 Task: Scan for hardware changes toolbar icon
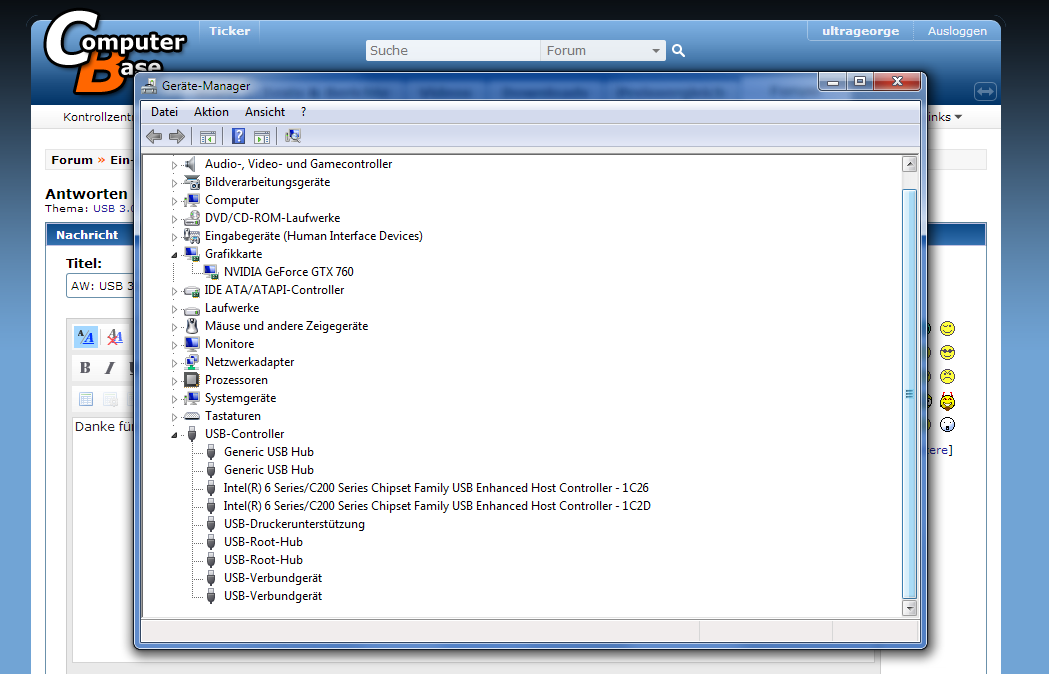292,137
